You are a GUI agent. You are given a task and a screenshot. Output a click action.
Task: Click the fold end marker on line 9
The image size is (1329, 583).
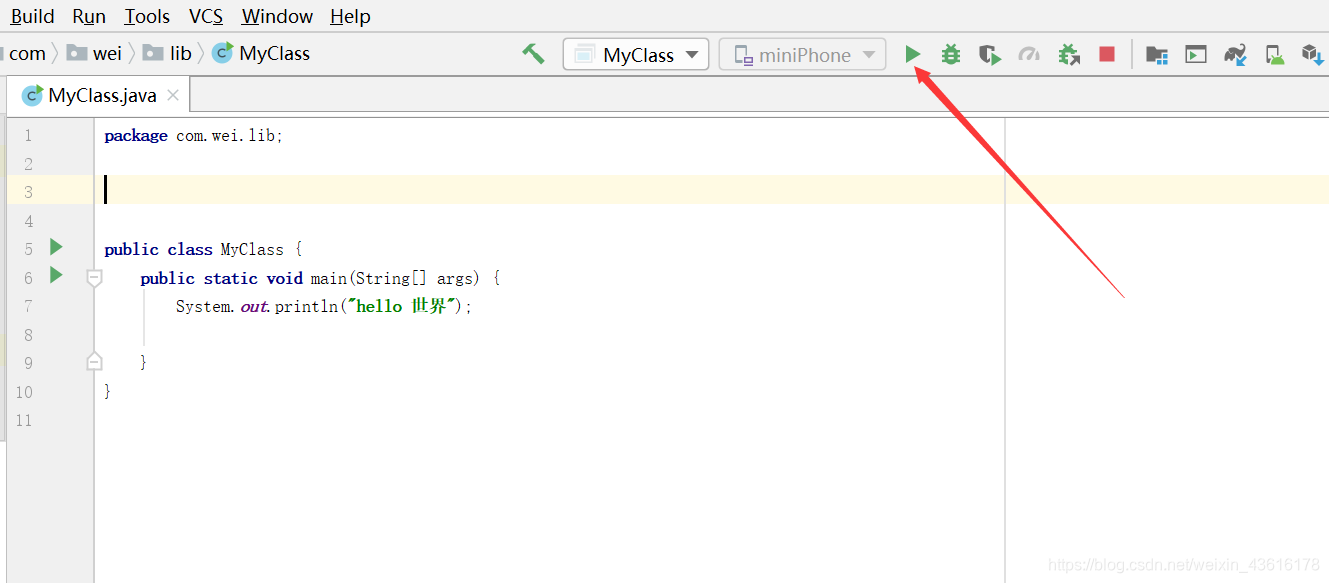click(x=94, y=361)
